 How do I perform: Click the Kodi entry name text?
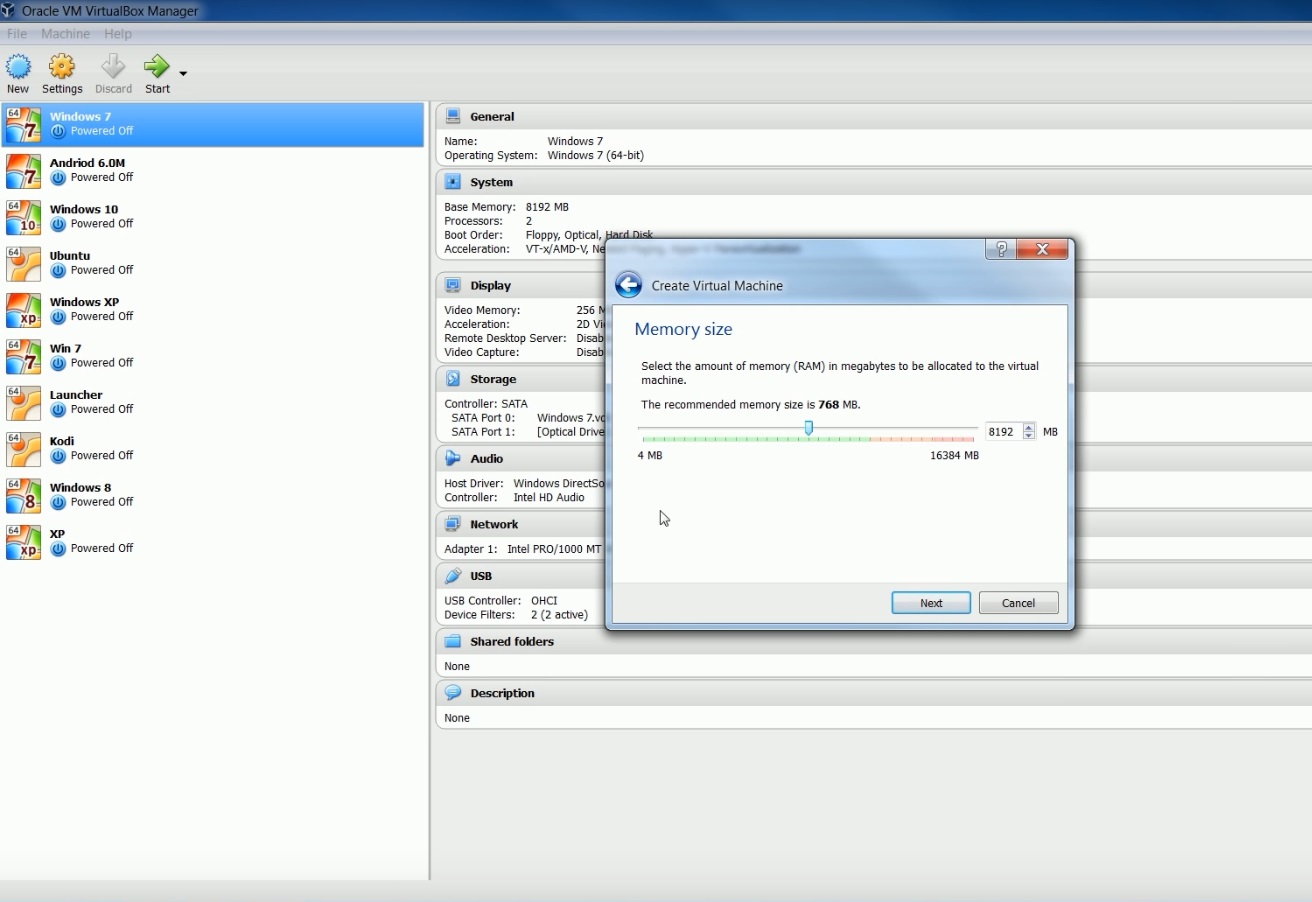click(x=62, y=441)
